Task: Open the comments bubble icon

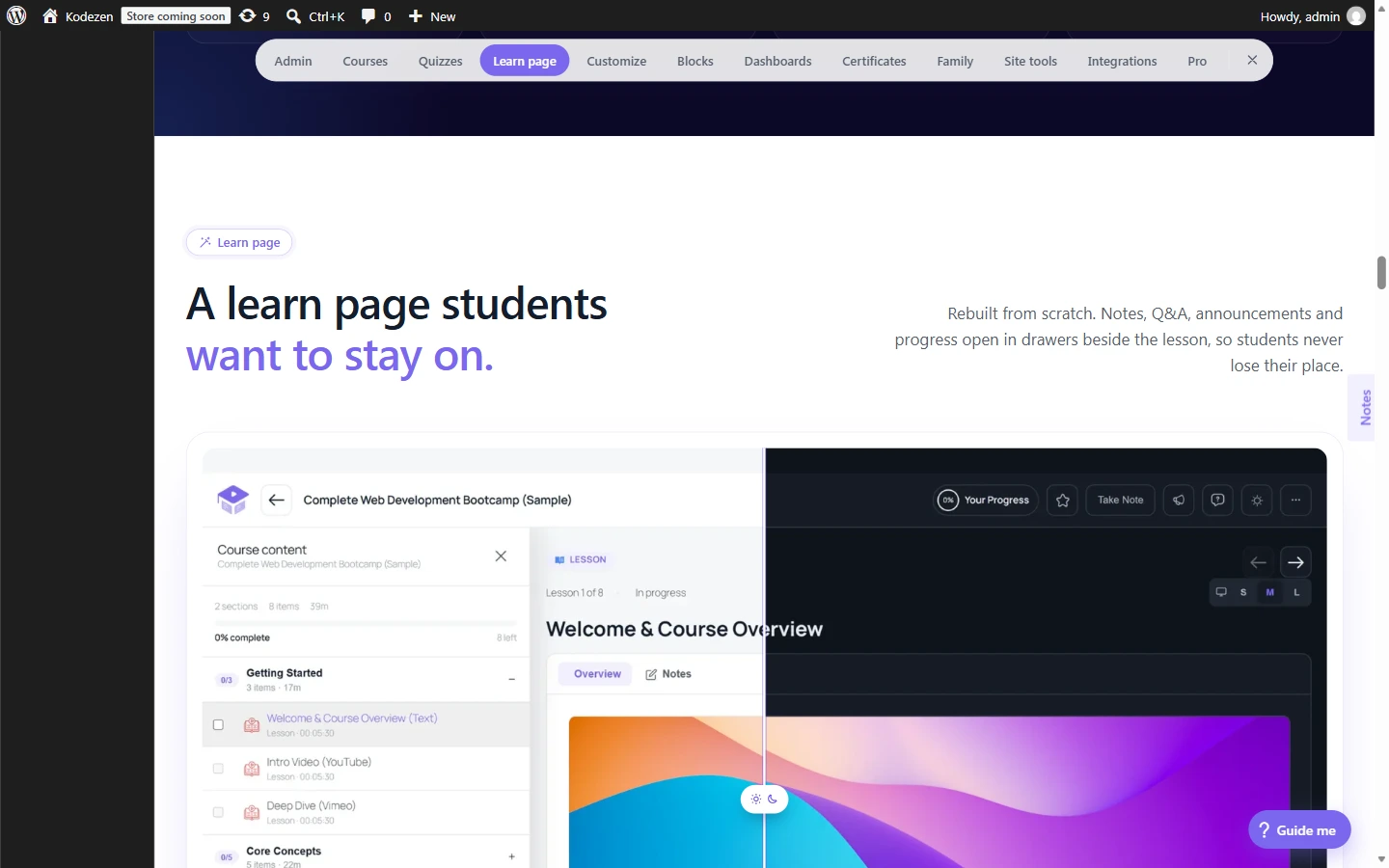Action: click(x=368, y=16)
